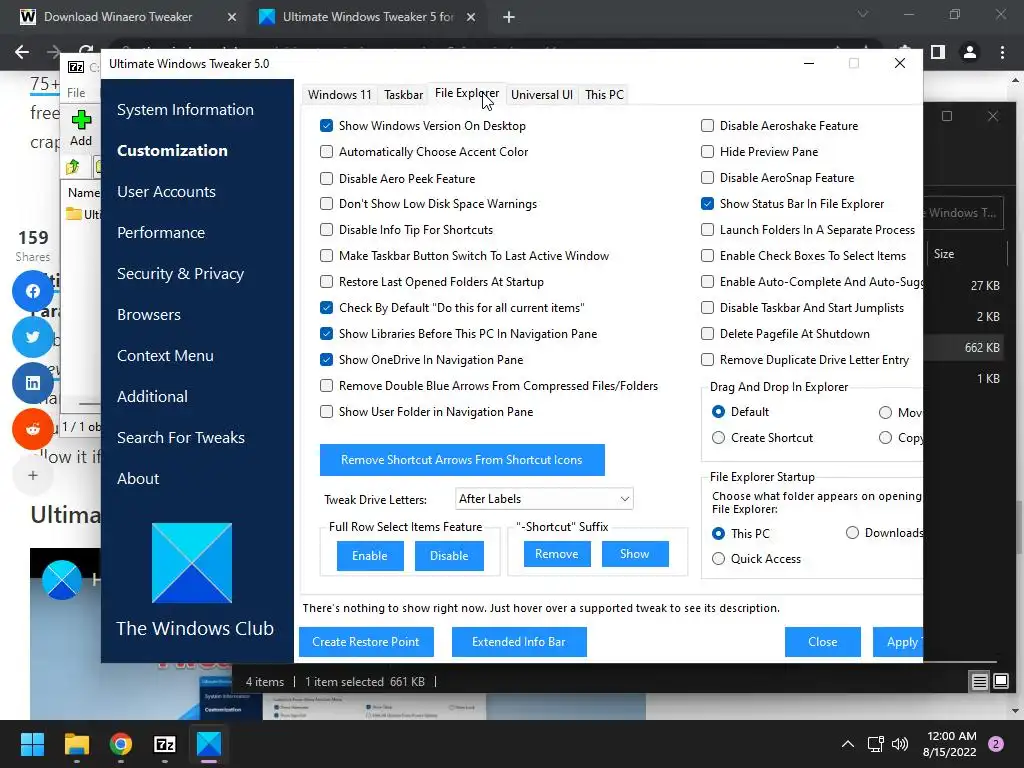Viewport: 1024px width, 768px height.
Task: Click Remove for Shortcut suffix
Action: tap(556, 554)
